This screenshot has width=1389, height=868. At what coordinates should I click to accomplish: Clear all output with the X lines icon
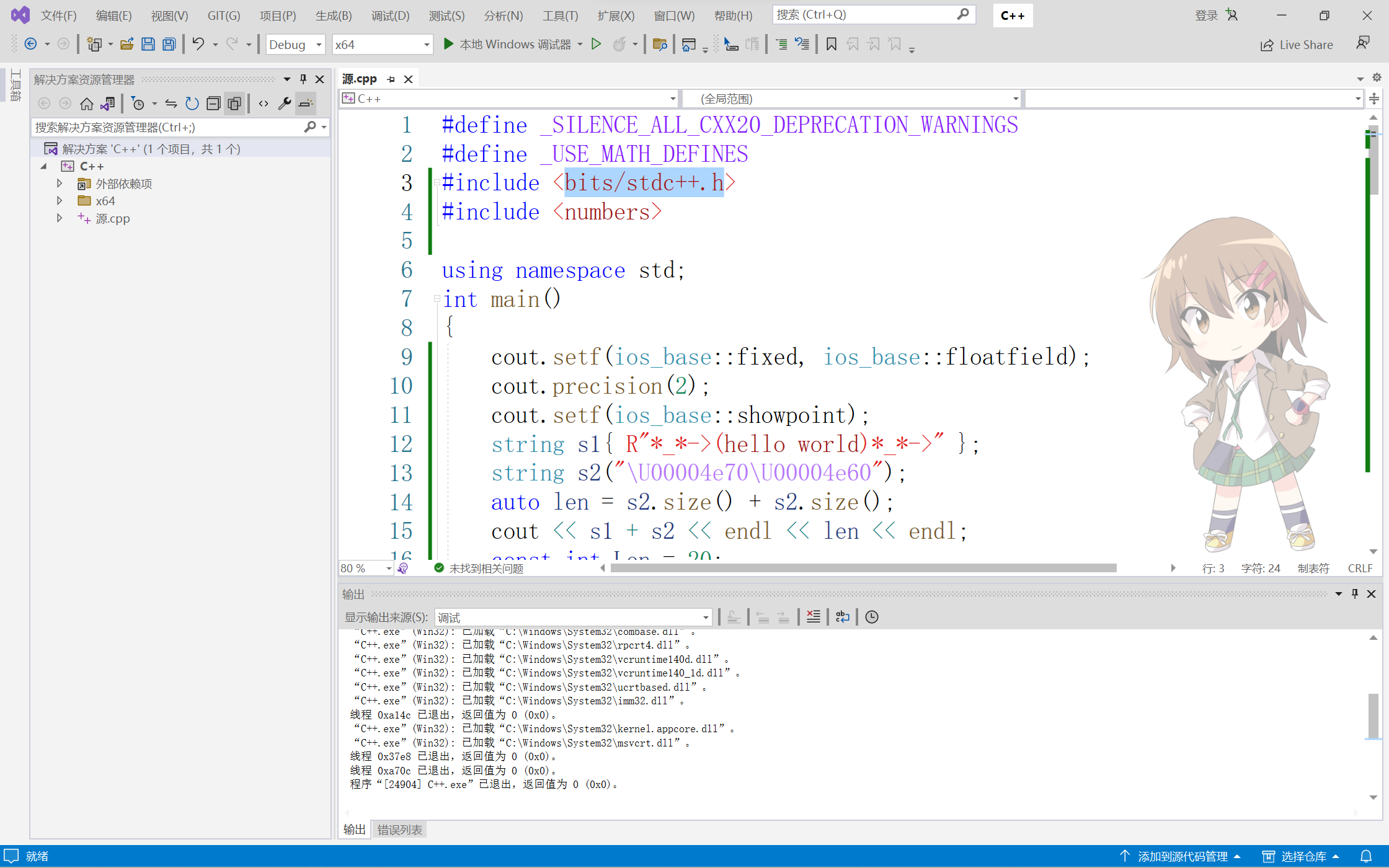[x=814, y=616]
